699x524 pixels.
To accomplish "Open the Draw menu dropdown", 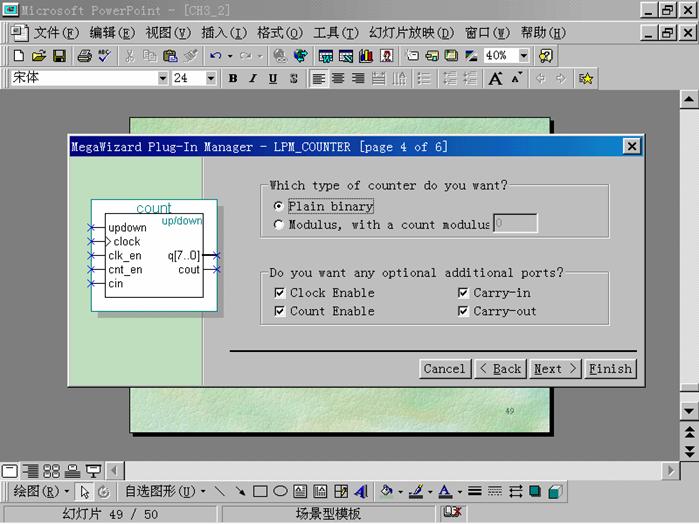I will point(40,491).
